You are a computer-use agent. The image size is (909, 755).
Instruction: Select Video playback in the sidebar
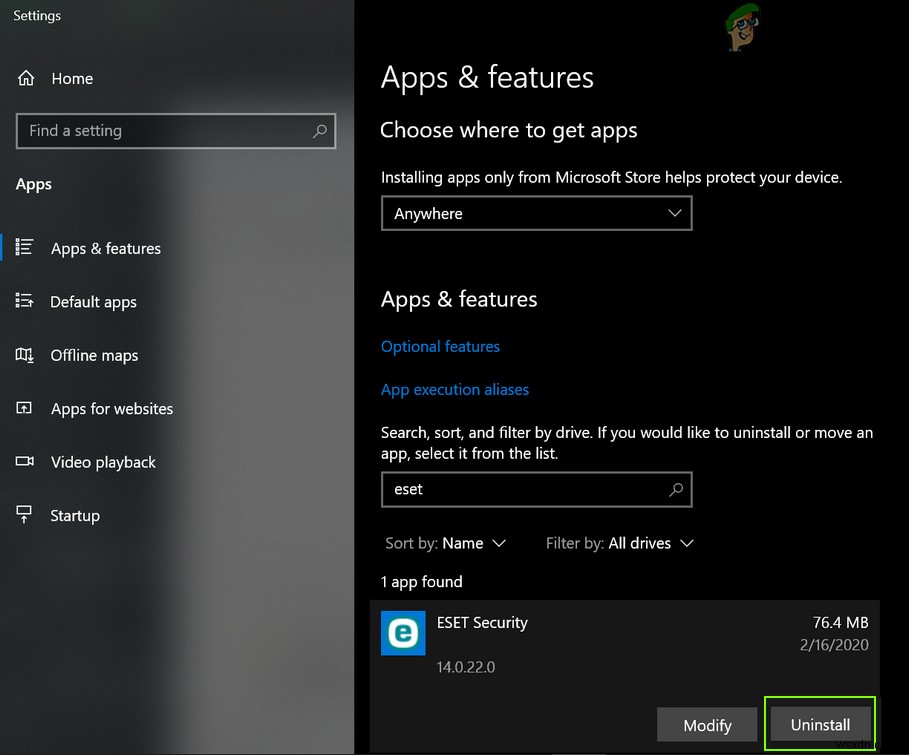22,462
